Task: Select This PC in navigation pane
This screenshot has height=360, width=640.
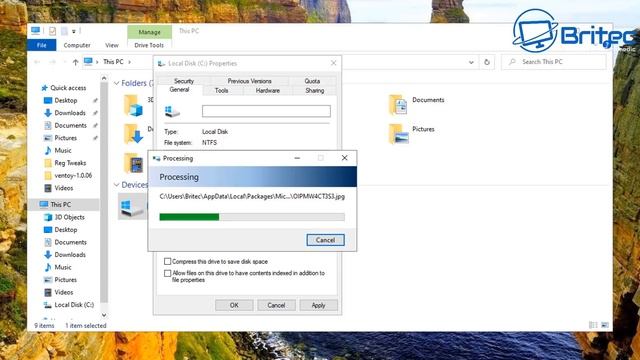Action: point(64,204)
